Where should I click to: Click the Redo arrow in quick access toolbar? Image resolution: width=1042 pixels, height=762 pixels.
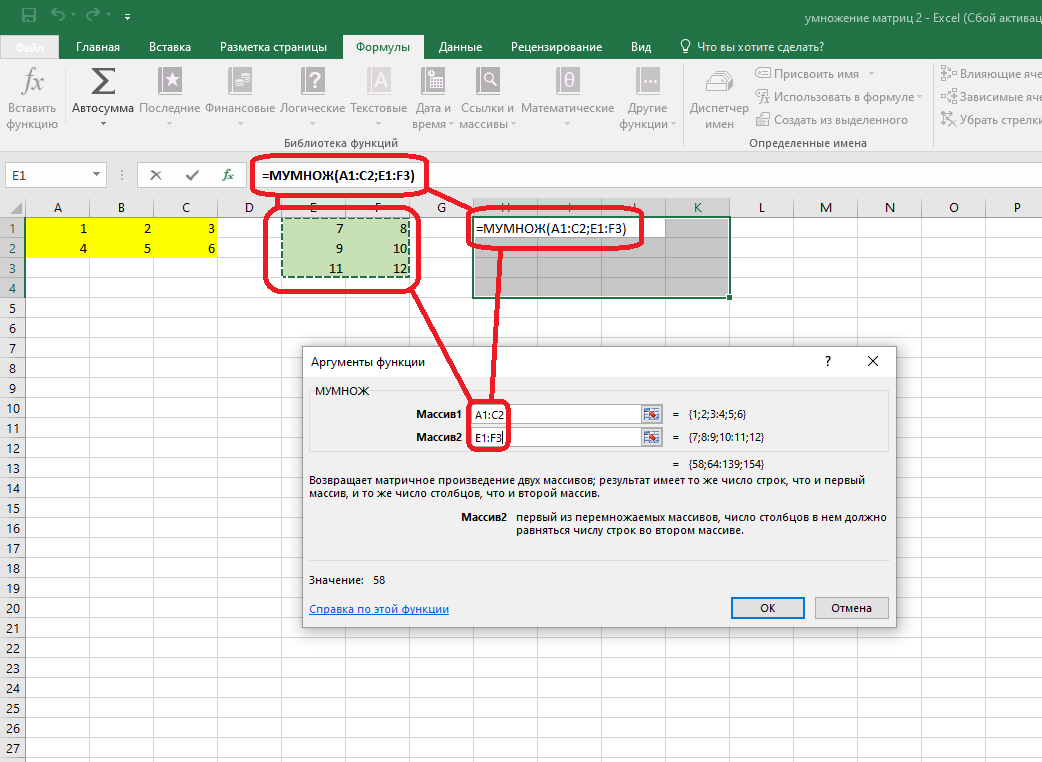pos(92,15)
